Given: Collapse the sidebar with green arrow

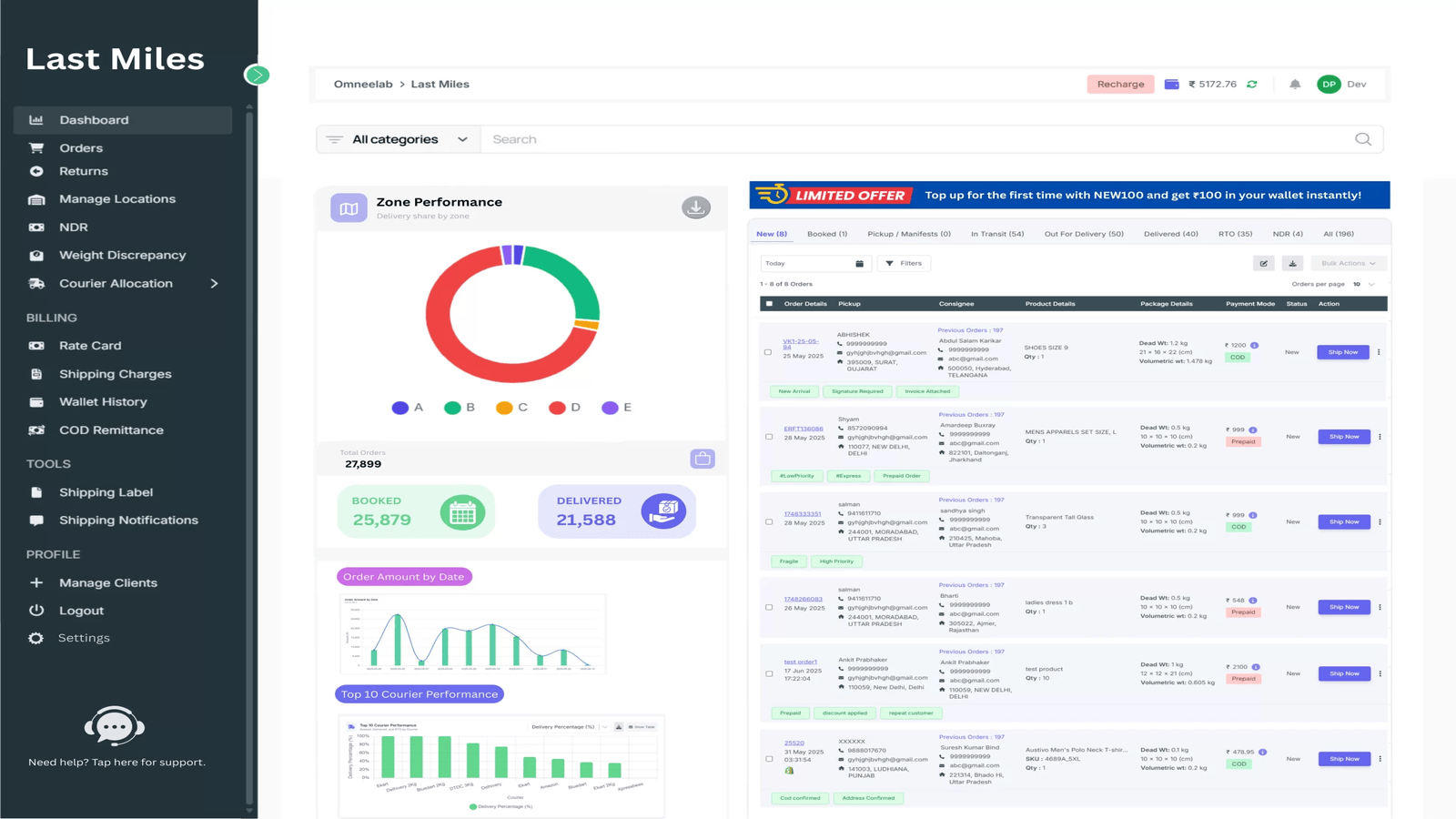Looking at the screenshot, I should [x=257, y=75].
